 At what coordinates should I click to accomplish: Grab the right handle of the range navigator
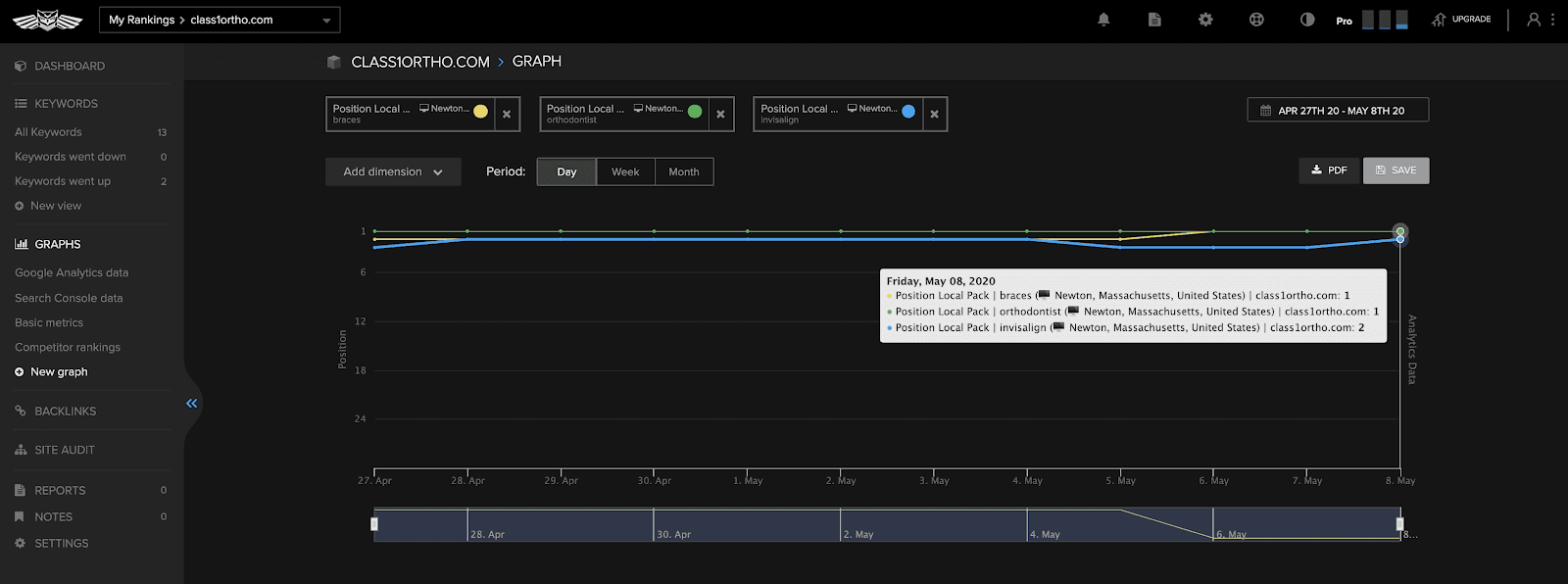(1399, 524)
